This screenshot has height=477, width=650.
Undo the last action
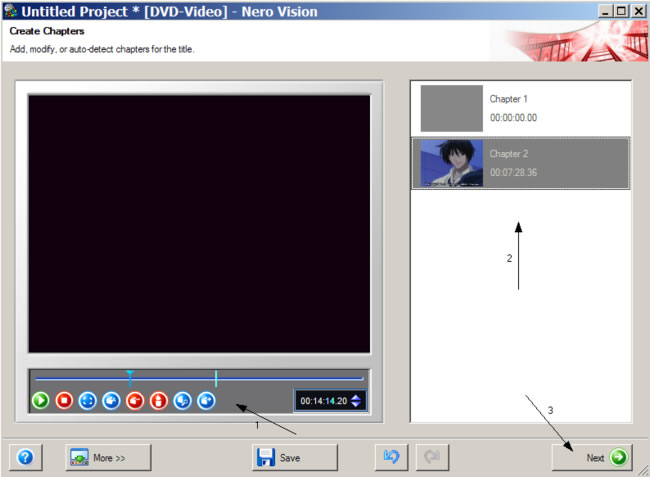(391, 458)
